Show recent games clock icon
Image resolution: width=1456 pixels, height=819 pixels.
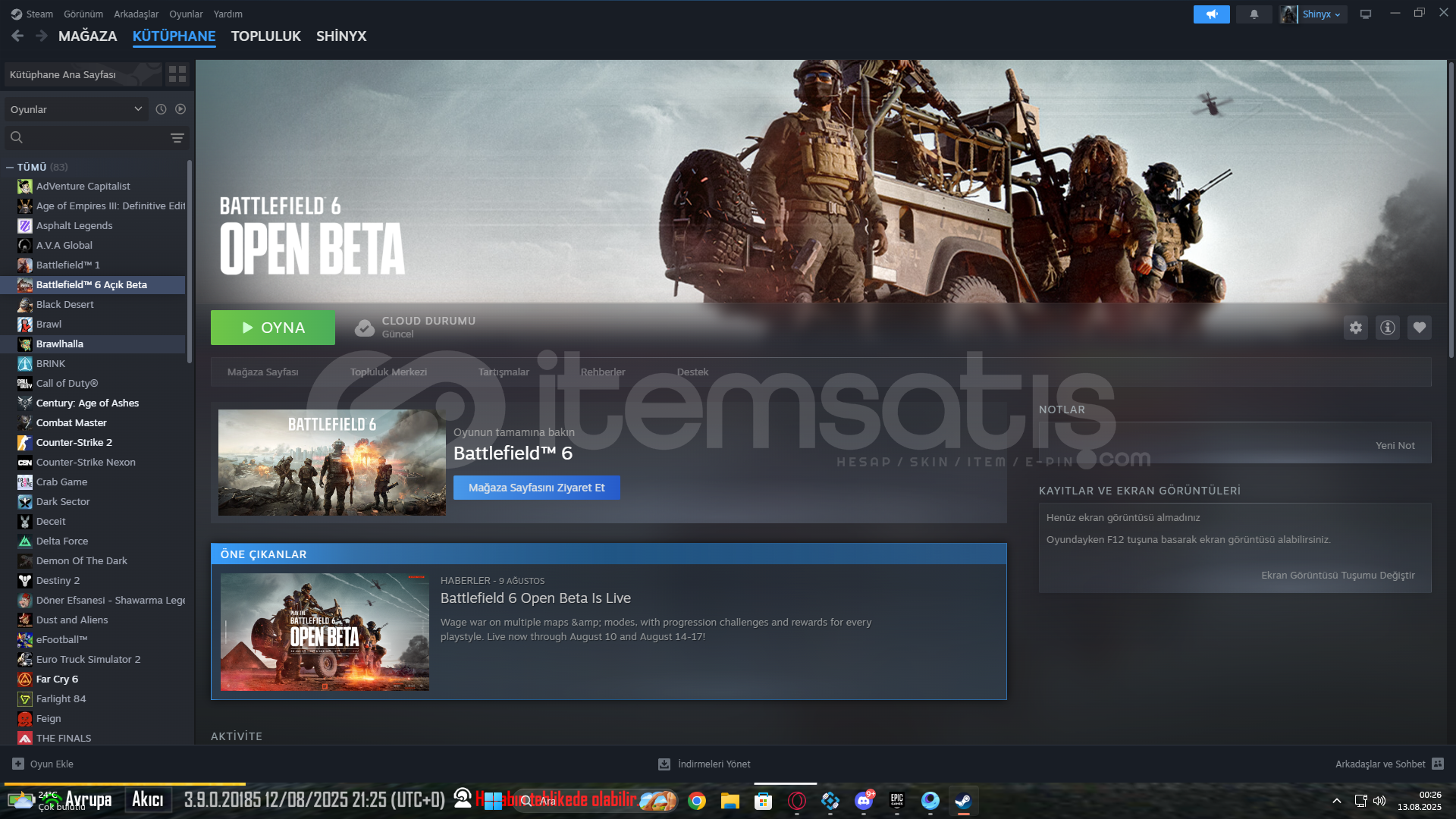click(x=161, y=109)
